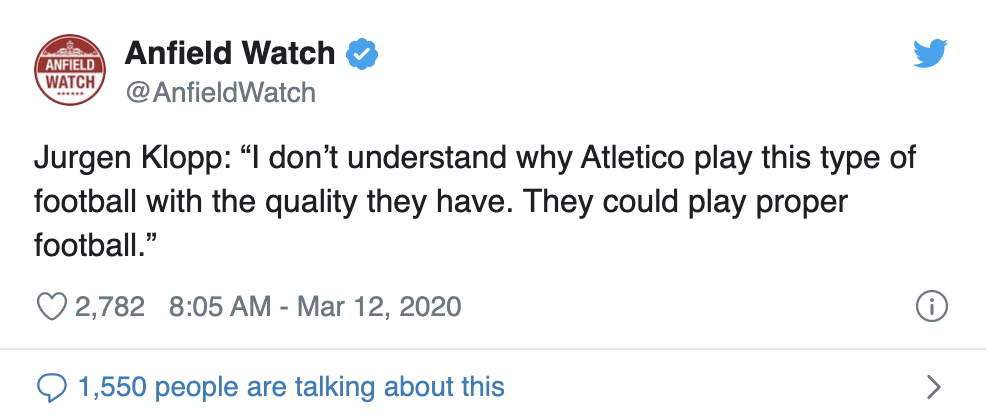This screenshot has width=986, height=420.
Task: Open the Anfield Watch profile picture
Action: click(70, 70)
